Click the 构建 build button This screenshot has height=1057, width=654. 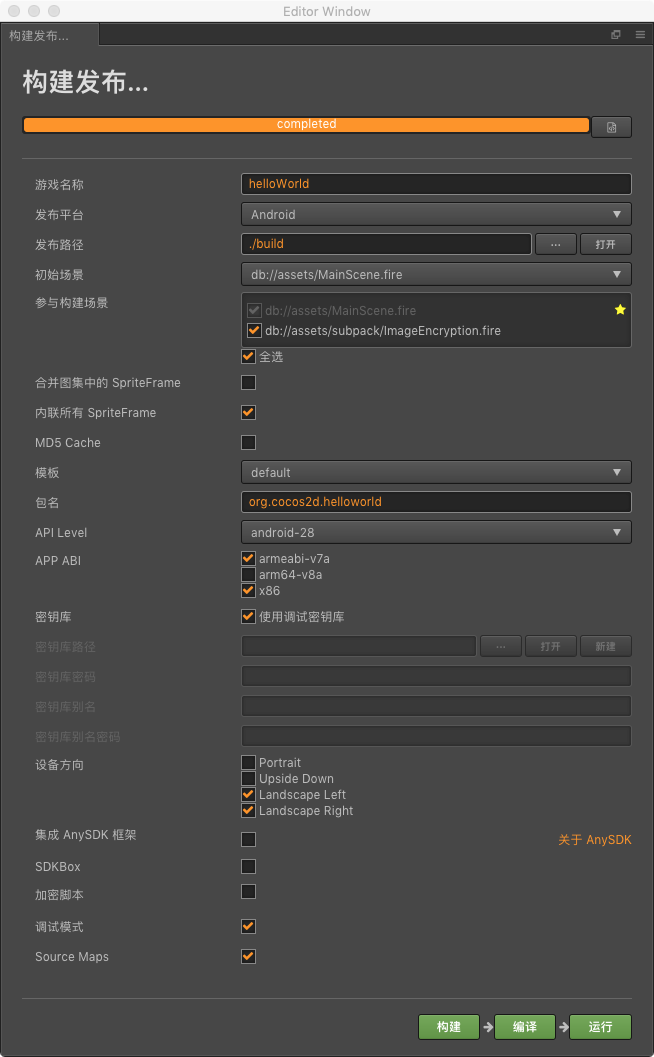click(x=449, y=1027)
